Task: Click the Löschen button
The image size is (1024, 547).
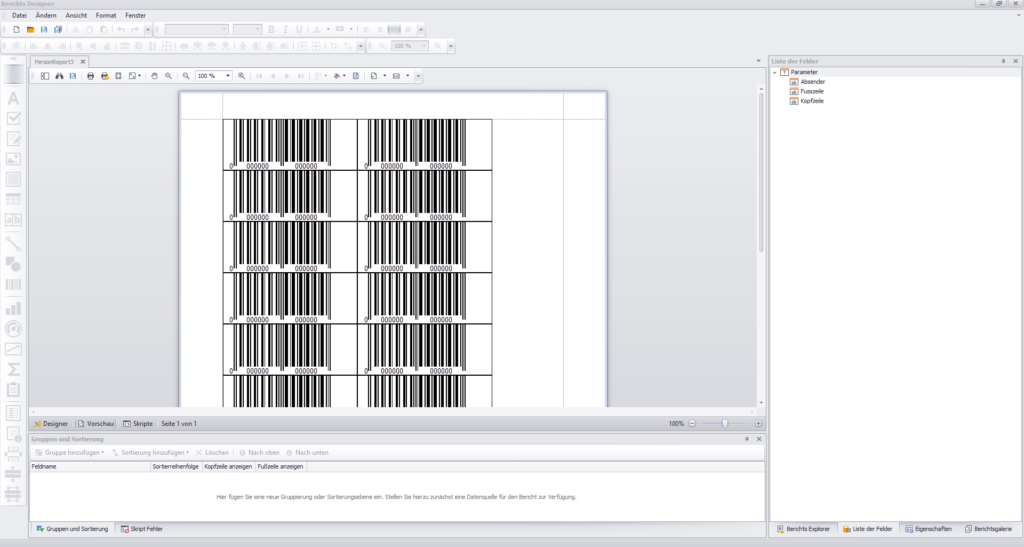Action: tap(212, 452)
